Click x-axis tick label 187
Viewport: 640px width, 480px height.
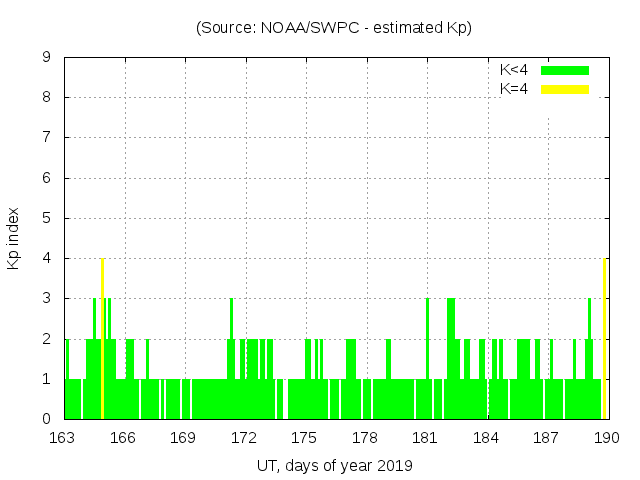tap(546, 437)
